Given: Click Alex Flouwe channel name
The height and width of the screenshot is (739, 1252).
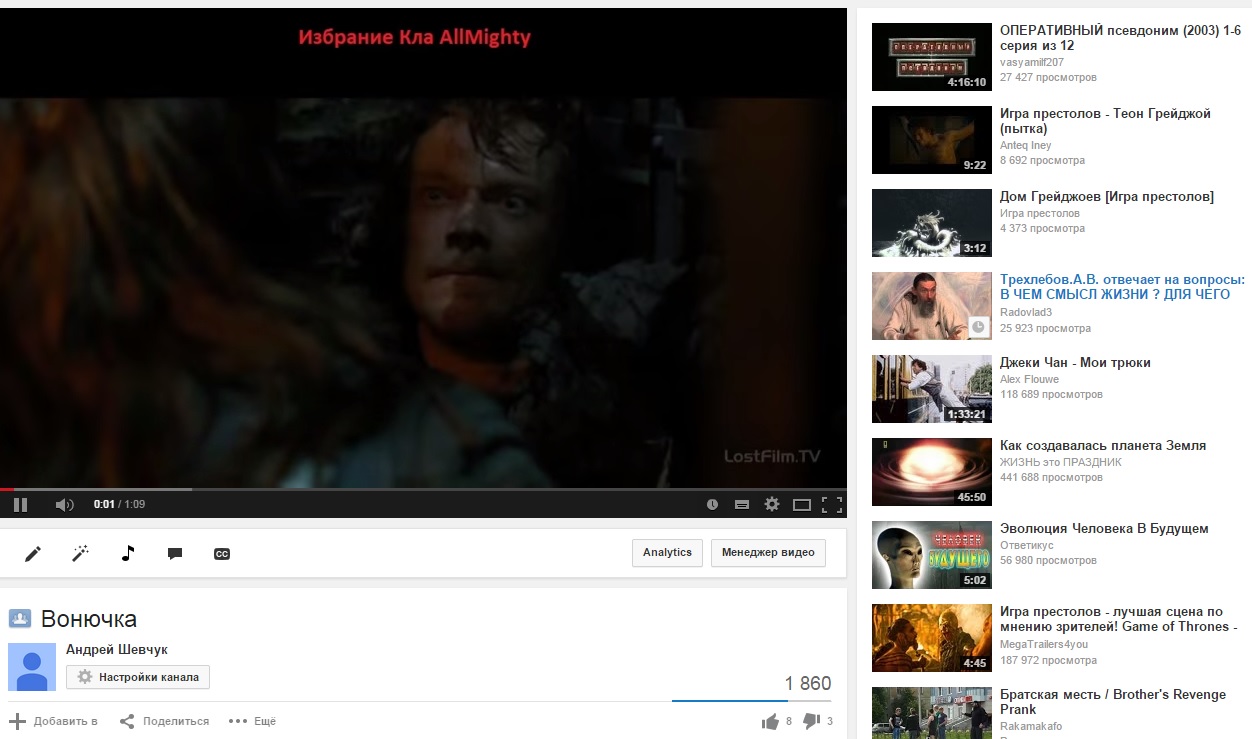Looking at the screenshot, I should tap(1029, 379).
